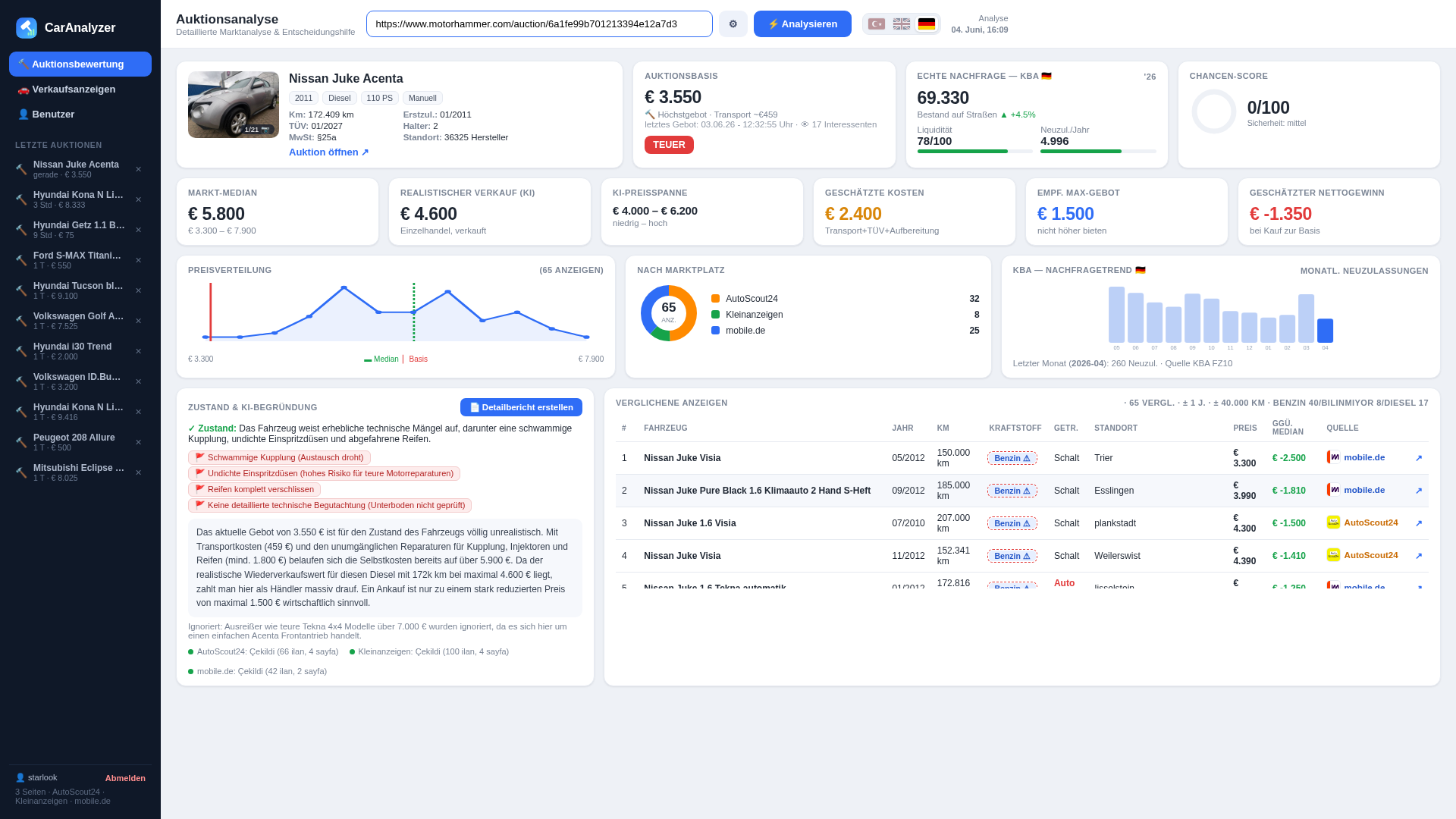Click AutoScout24 source icon in plankstadt row

[1333, 522]
